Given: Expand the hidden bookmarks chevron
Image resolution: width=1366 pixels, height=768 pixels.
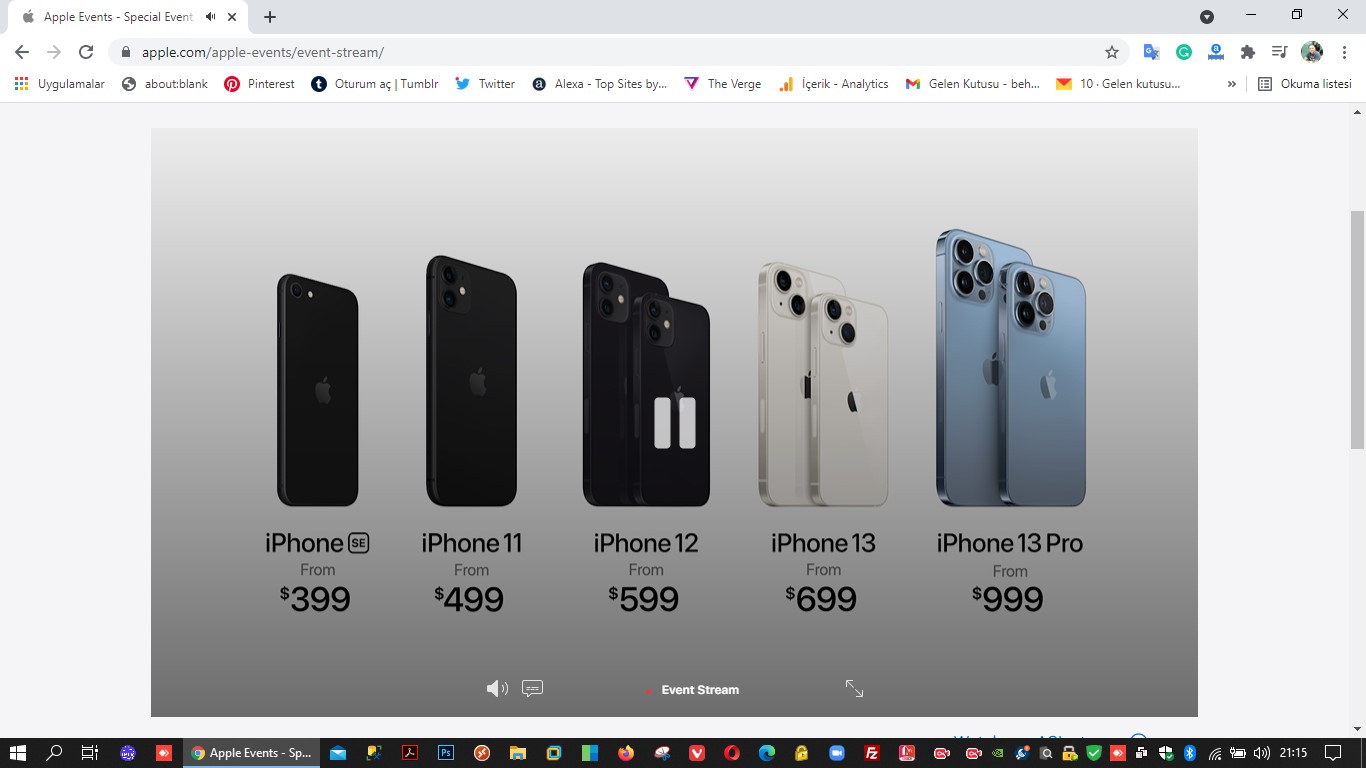Looking at the screenshot, I should (x=1232, y=84).
